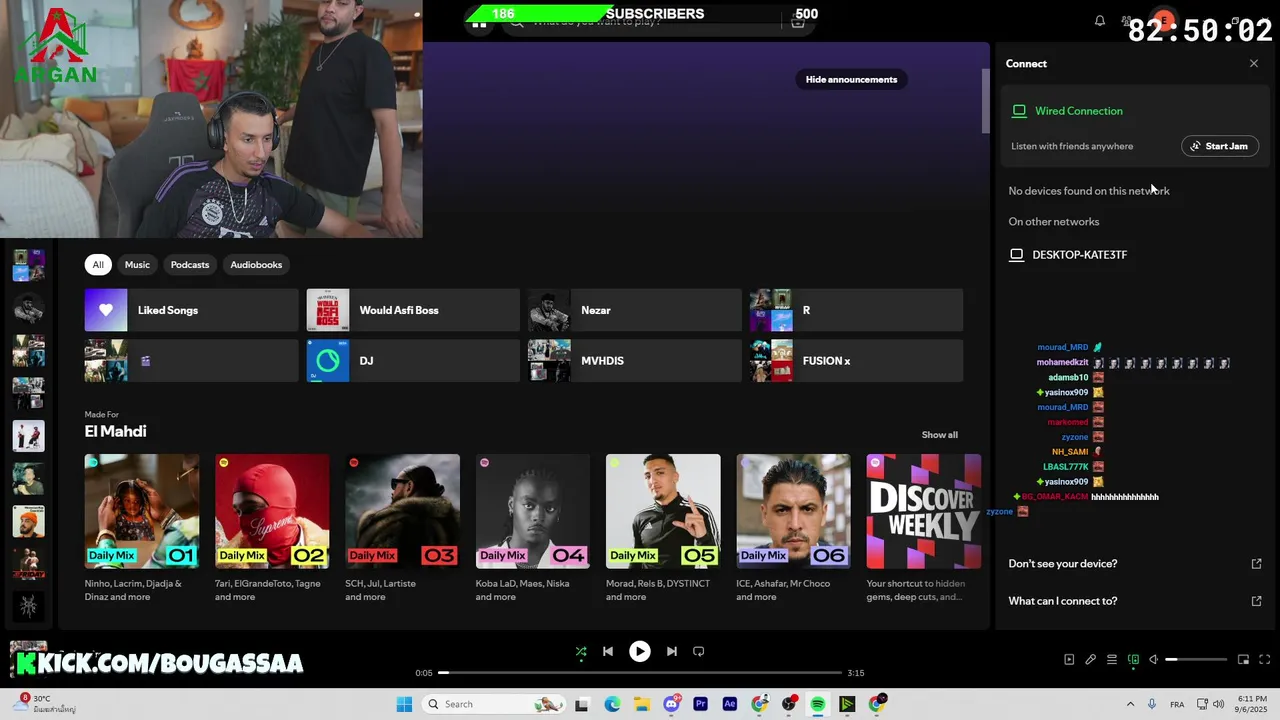Adjust the volume slider
Viewport: 1280px width, 720px height.
[x=1195, y=660]
